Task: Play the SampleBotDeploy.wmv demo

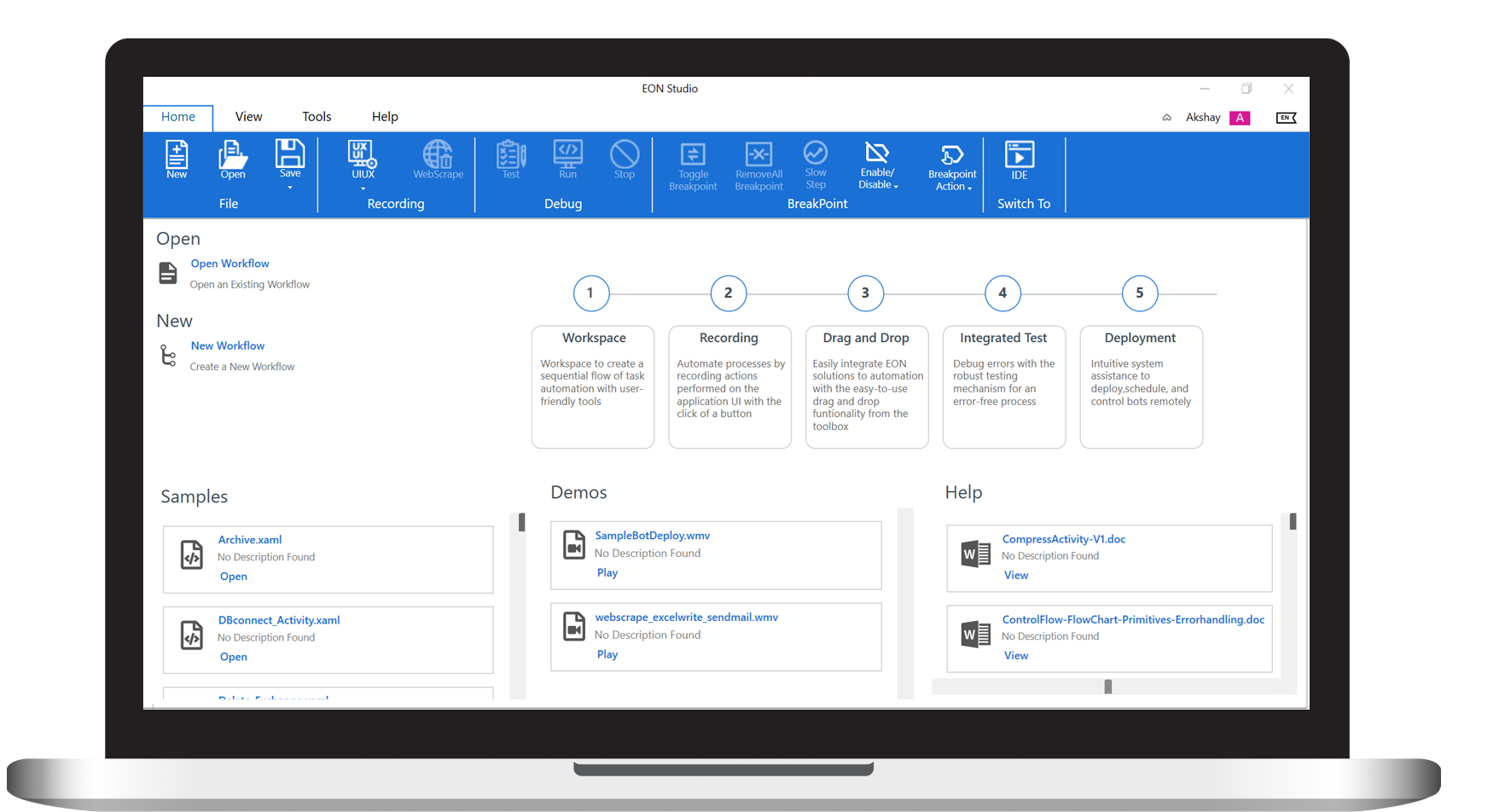Action: pyautogui.click(x=607, y=572)
